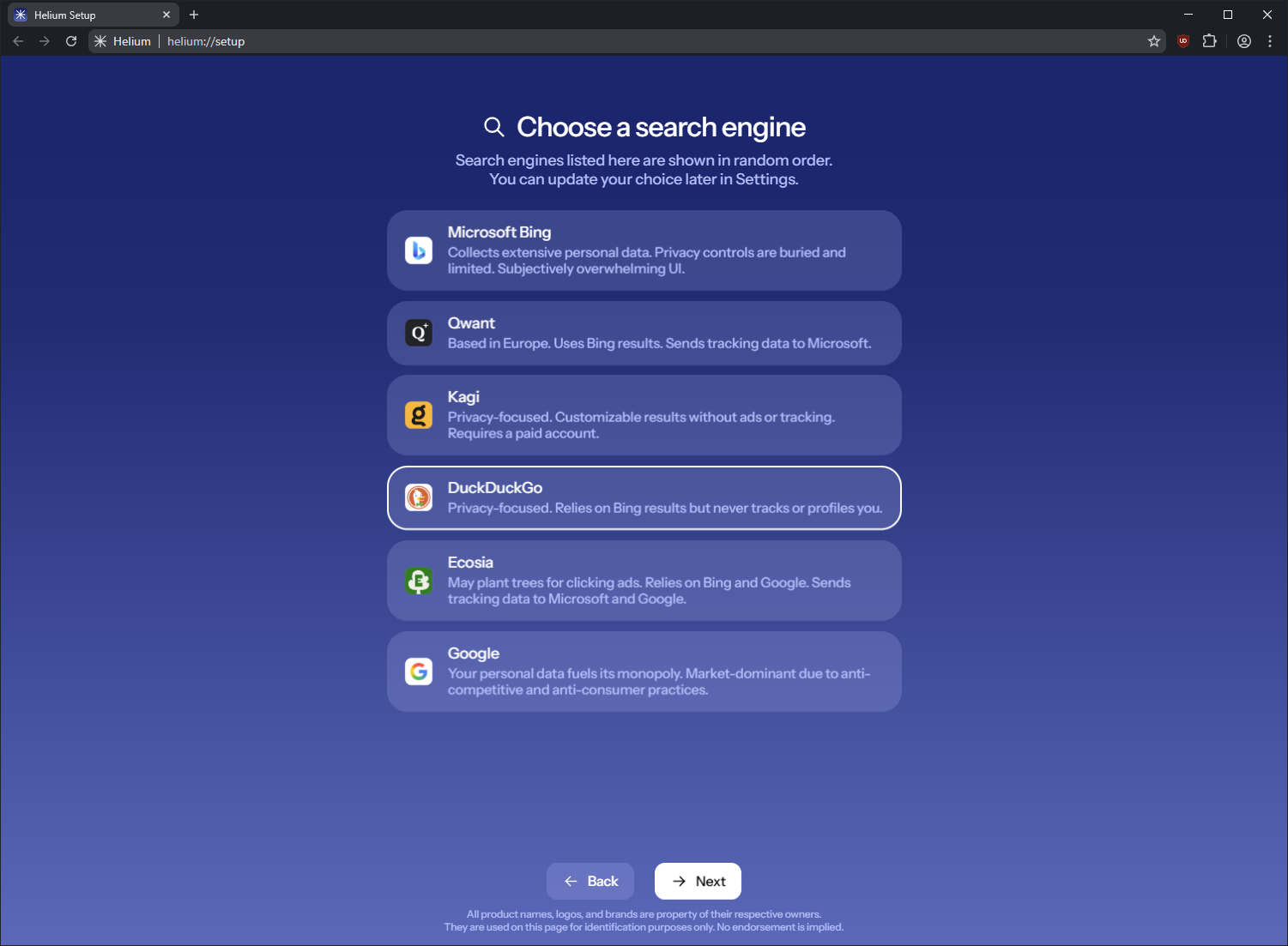The height and width of the screenshot is (946, 1288).
Task: Click the Google logo icon
Action: (419, 672)
